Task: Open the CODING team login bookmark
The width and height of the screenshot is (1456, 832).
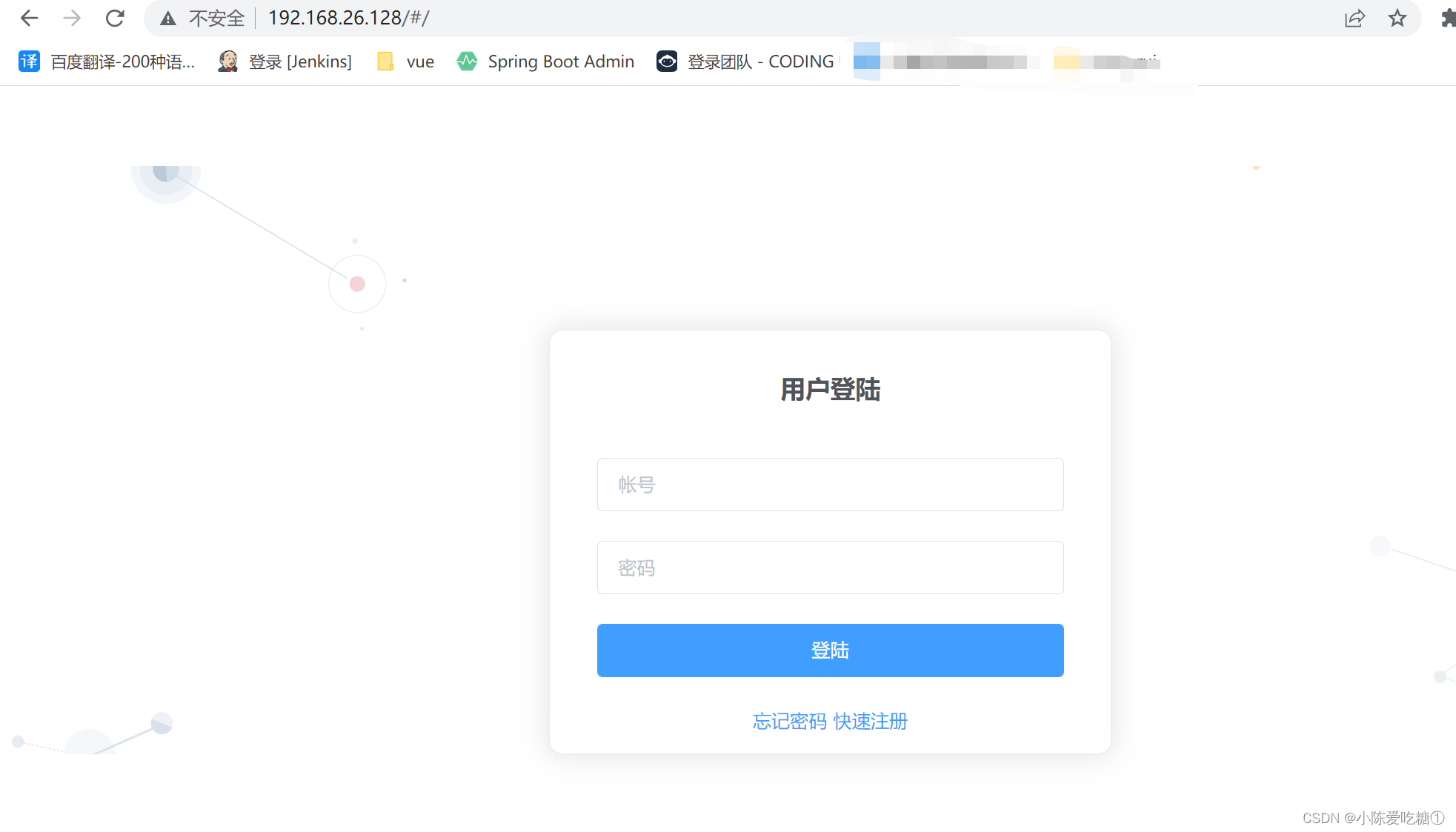Action: (x=746, y=61)
